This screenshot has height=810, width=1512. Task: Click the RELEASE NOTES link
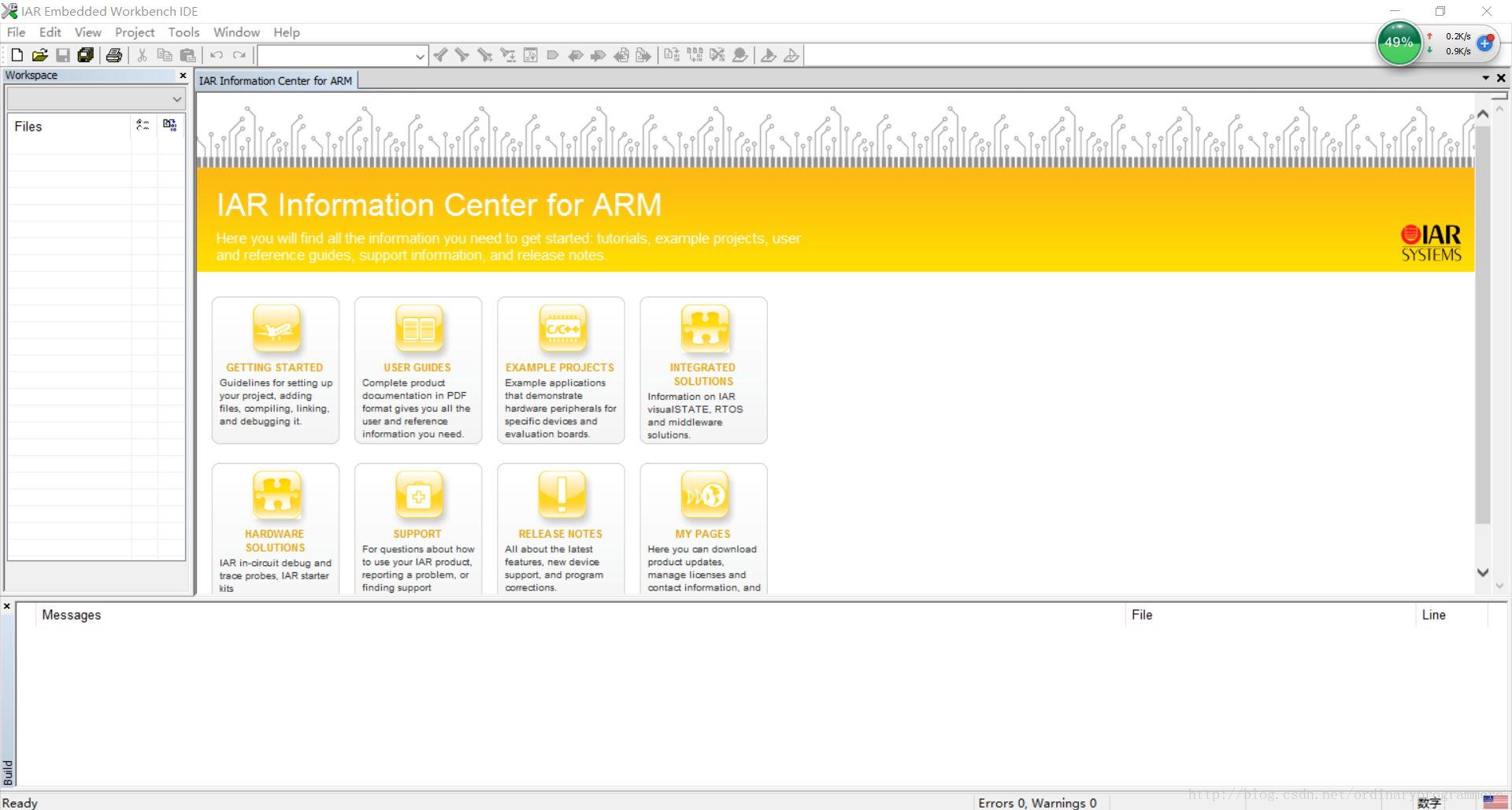pyautogui.click(x=560, y=534)
